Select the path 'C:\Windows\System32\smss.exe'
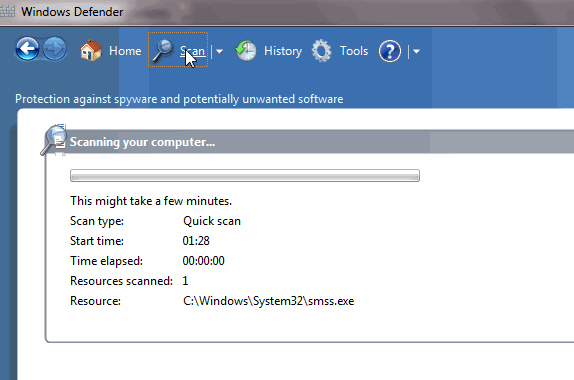This screenshot has height=380, width=574. click(x=269, y=301)
